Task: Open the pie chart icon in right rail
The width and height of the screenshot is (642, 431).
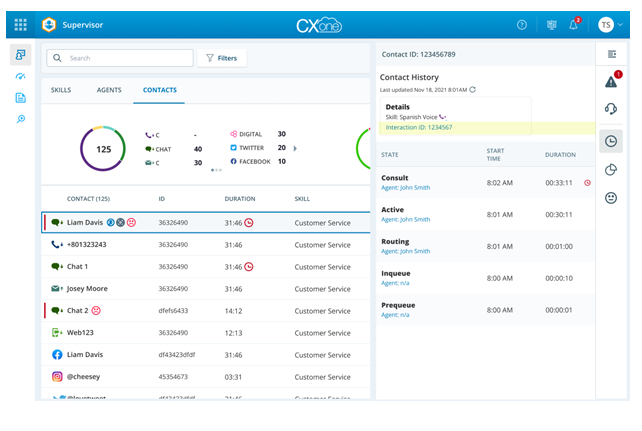Action: [x=611, y=169]
